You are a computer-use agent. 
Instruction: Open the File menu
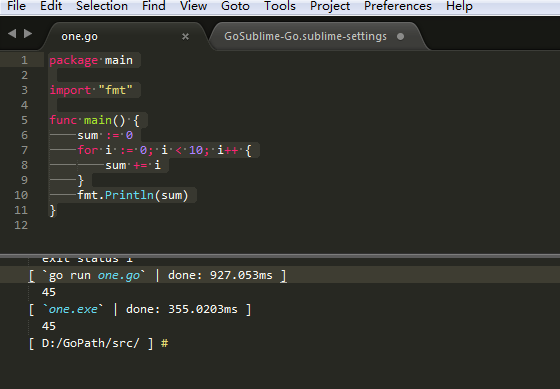click(x=16, y=6)
